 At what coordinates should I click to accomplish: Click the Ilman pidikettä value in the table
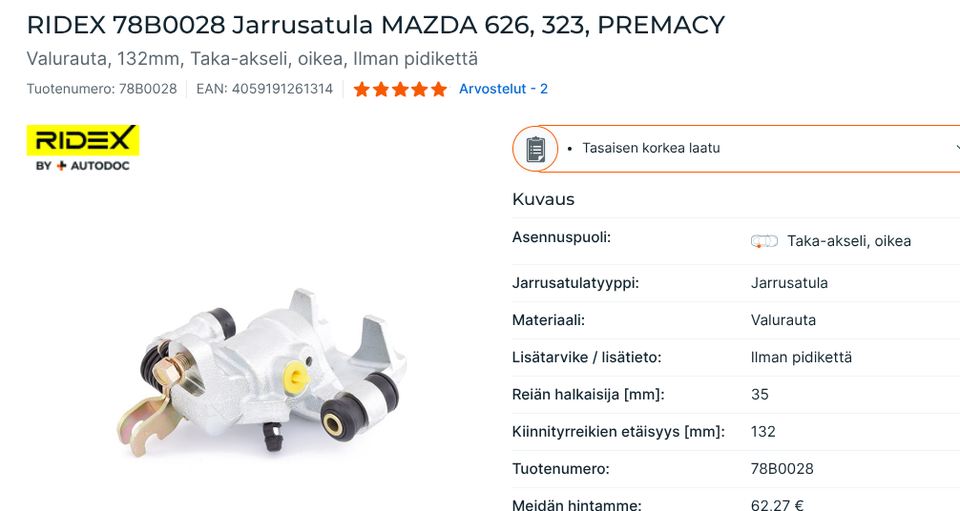point(801,357)
